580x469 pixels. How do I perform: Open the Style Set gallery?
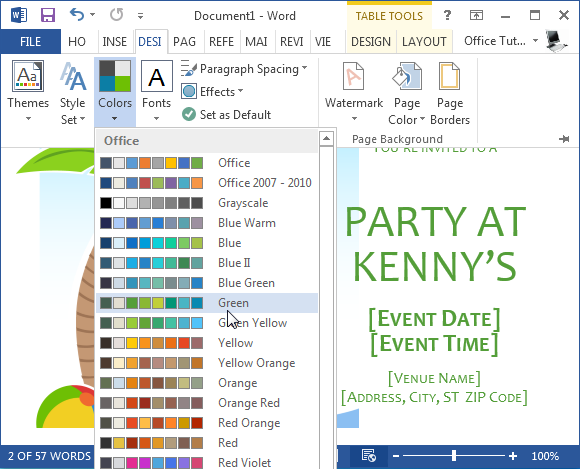coord(72,93)
